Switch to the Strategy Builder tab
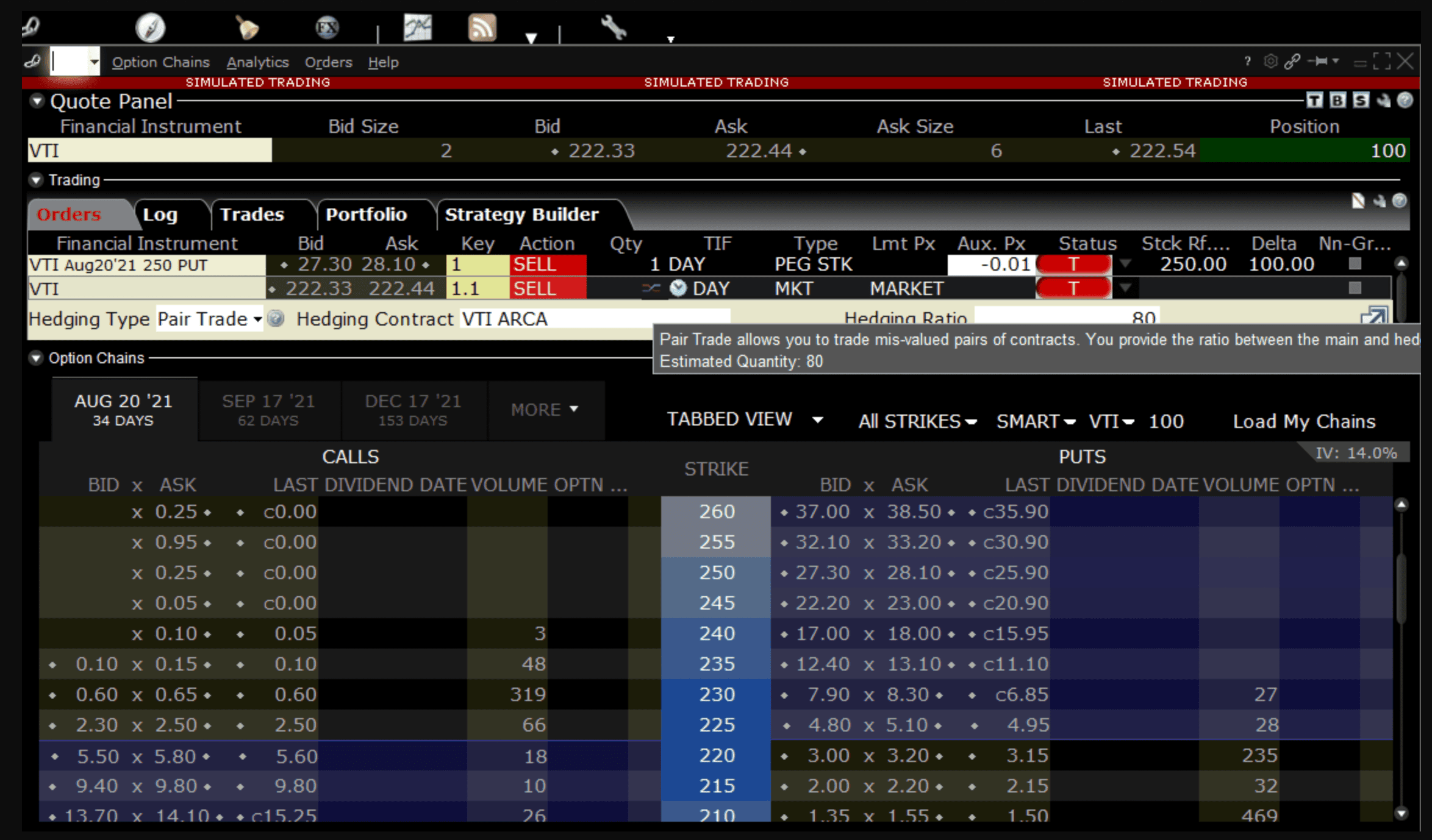The height and width of the screenshot is (840, 1432). coord(521,215)
